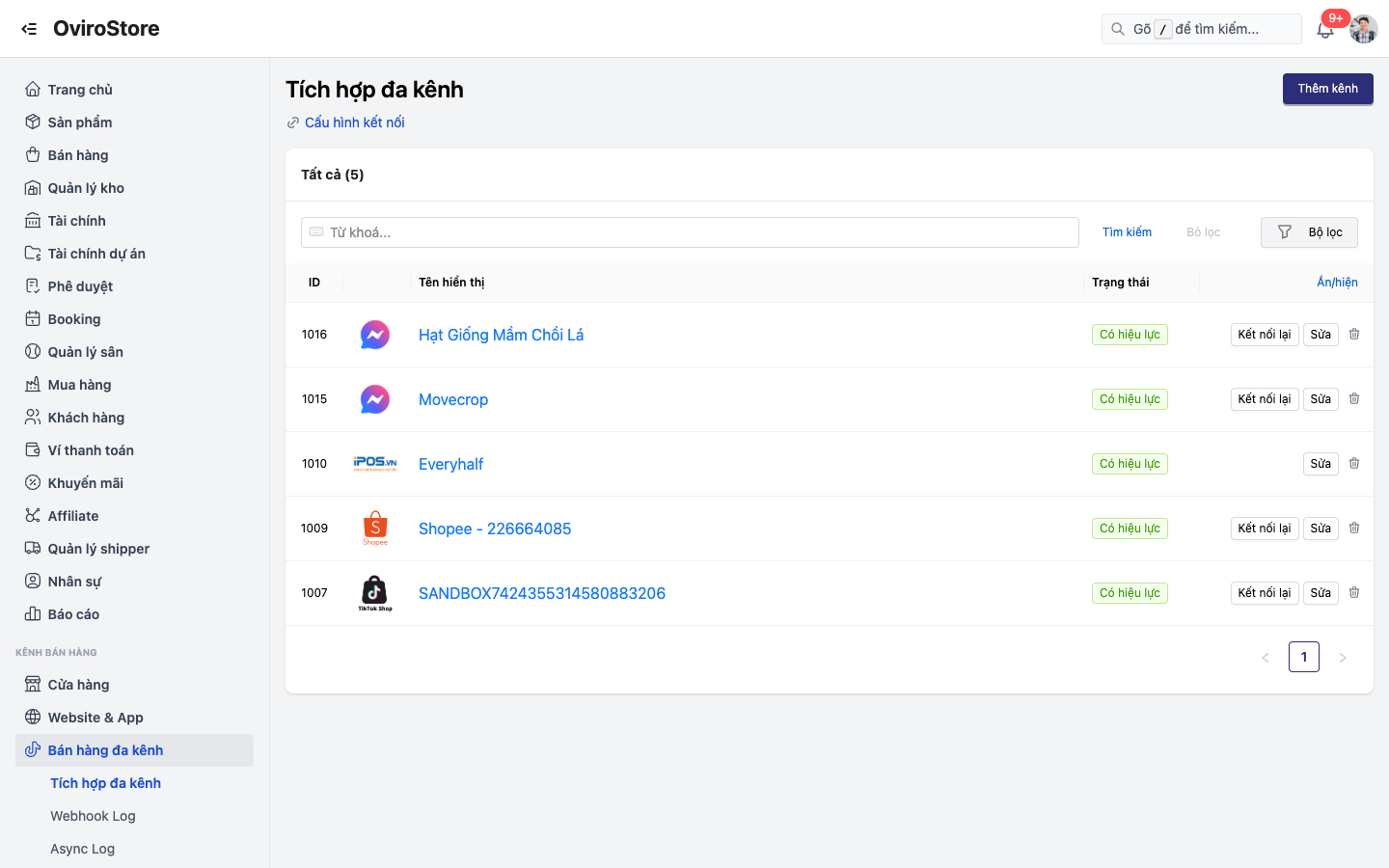Viewport: 1389px width, 868px height.
Task: Select the Tất cả (5) tab
Action: pos(332,175)
